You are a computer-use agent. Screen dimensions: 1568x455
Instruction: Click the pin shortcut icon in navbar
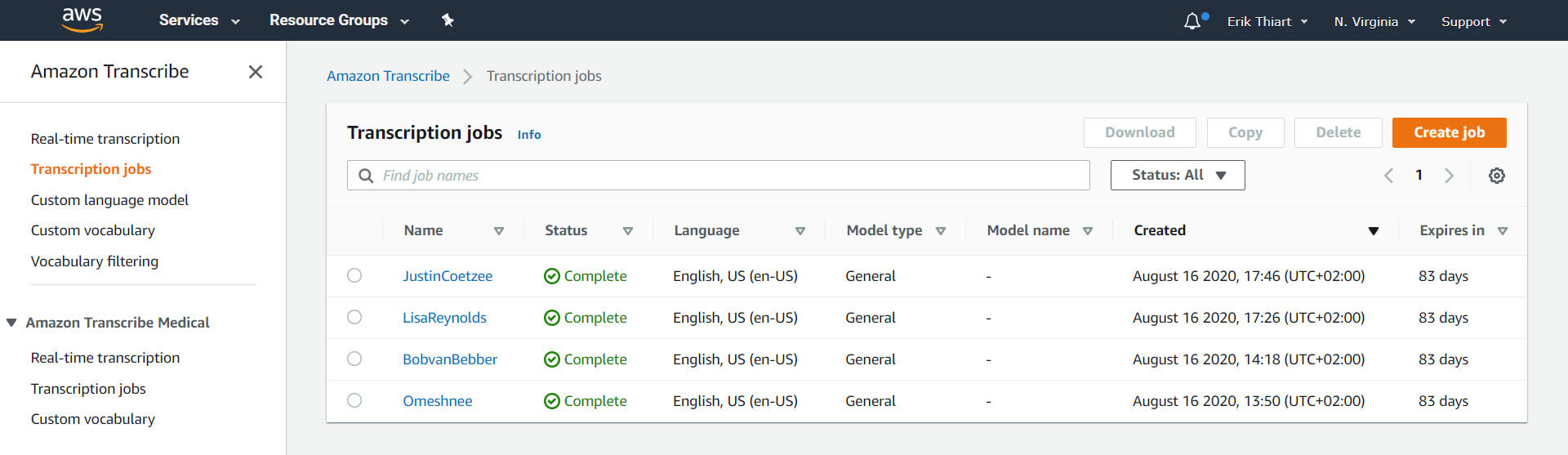448,20
